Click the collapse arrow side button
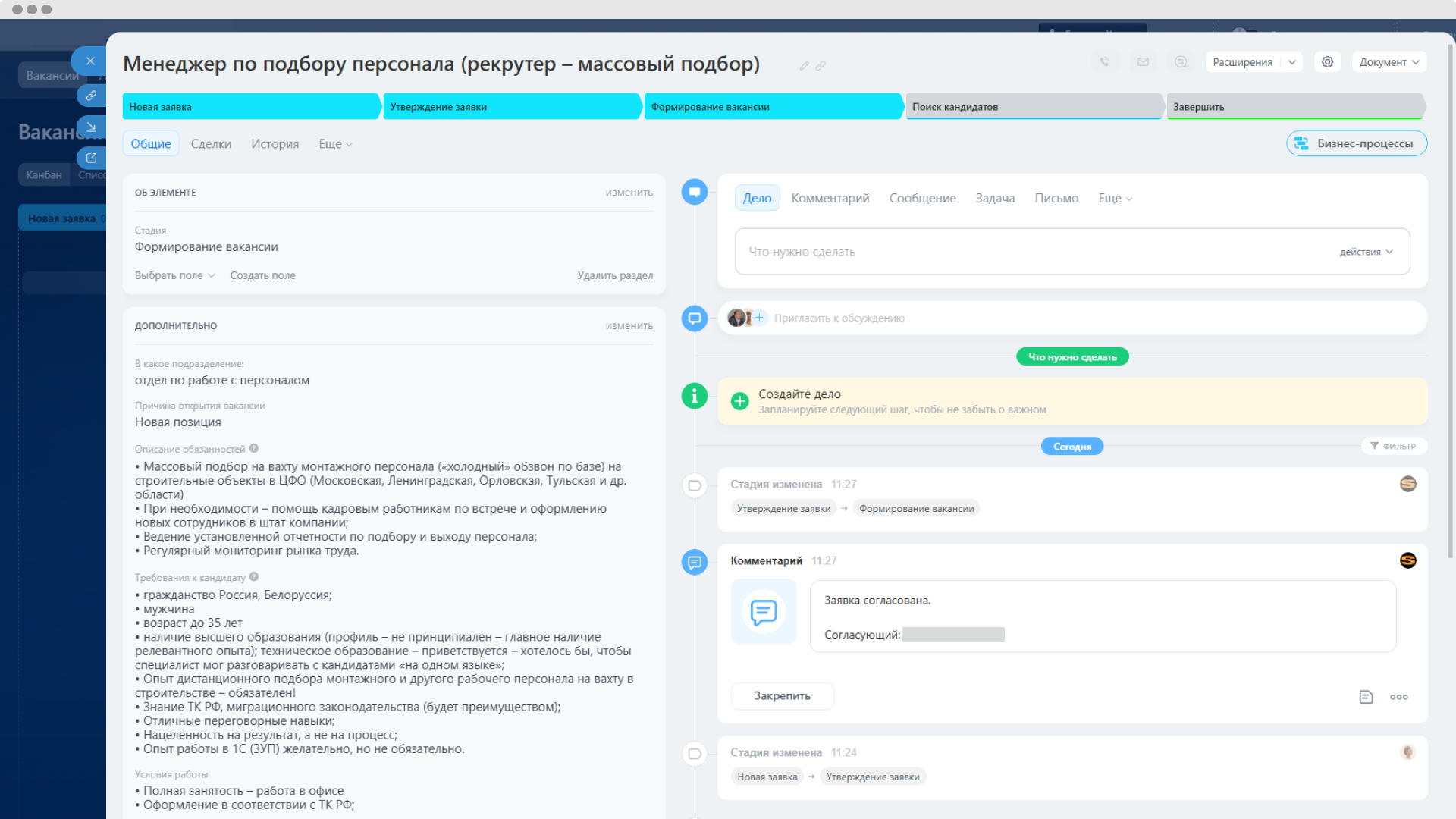The height and width of the screenshot is (819, 1456). tap(91, 127)
